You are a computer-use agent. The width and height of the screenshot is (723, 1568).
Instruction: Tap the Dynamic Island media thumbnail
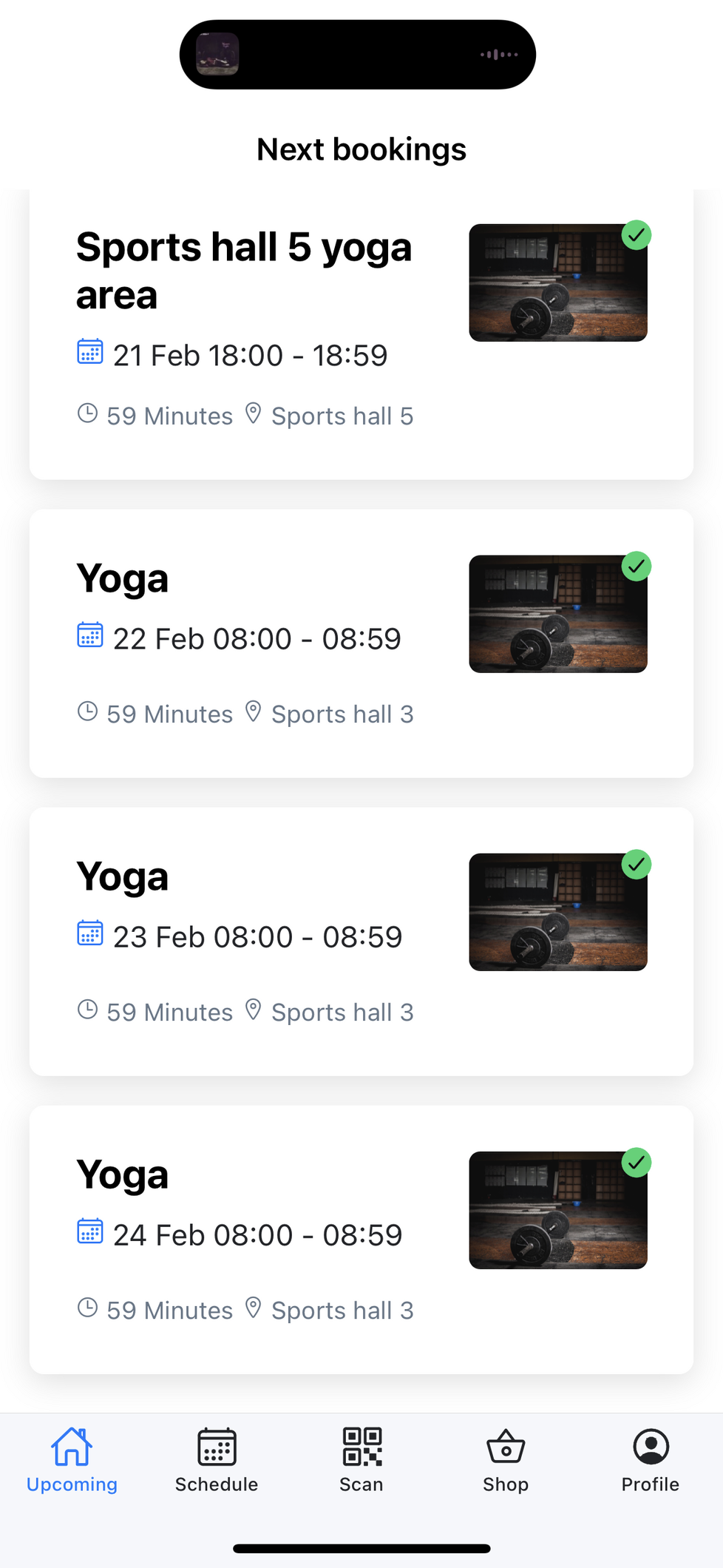click(x=217, y=55)
